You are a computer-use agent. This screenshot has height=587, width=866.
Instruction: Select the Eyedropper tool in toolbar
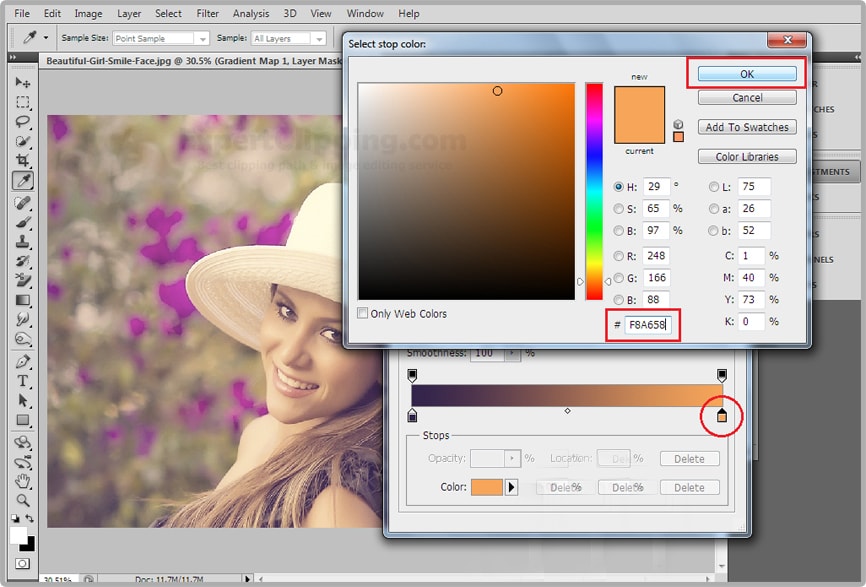pyautogui.click(x=22, y=181)
